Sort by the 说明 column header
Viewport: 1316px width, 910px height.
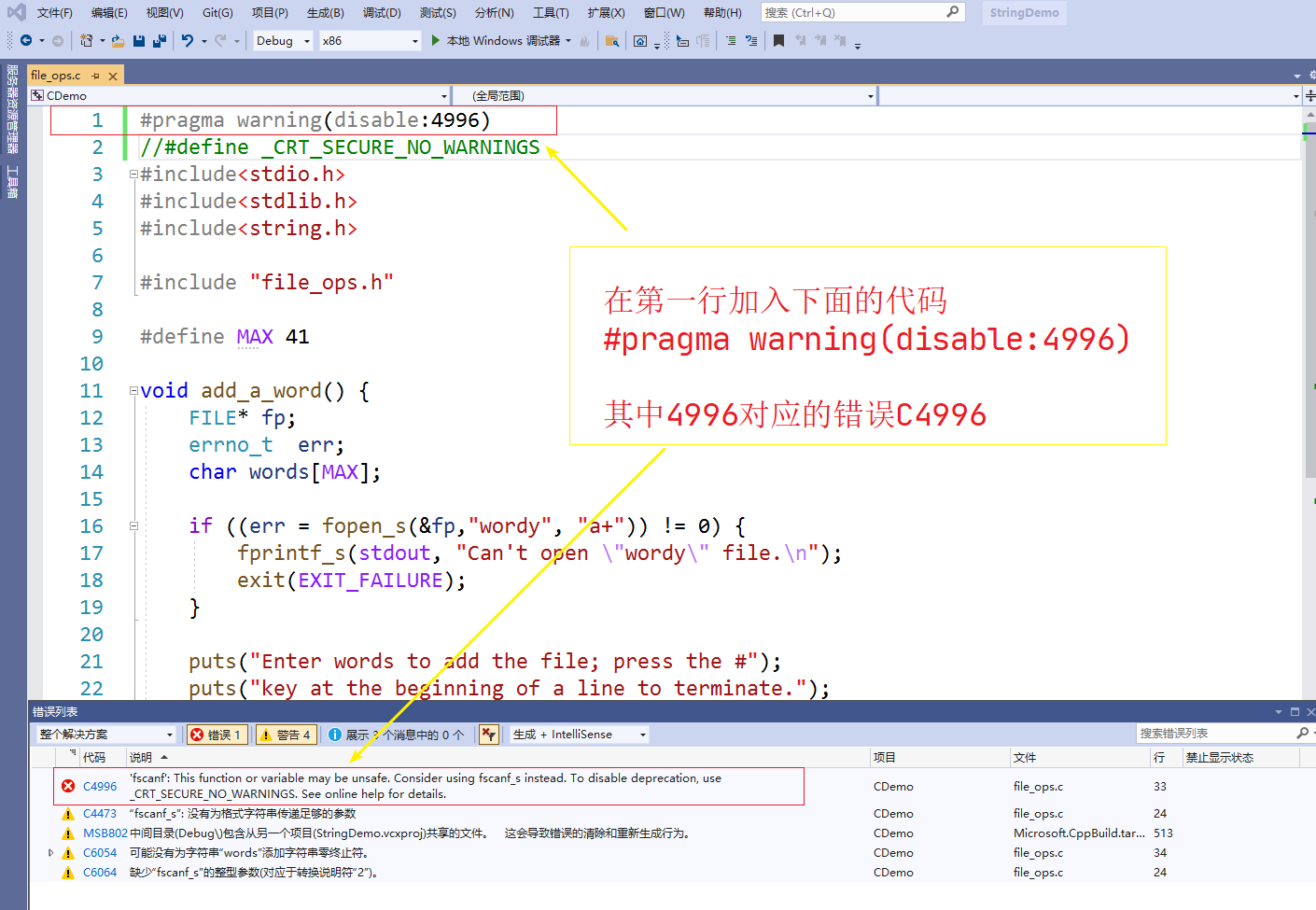497,757
